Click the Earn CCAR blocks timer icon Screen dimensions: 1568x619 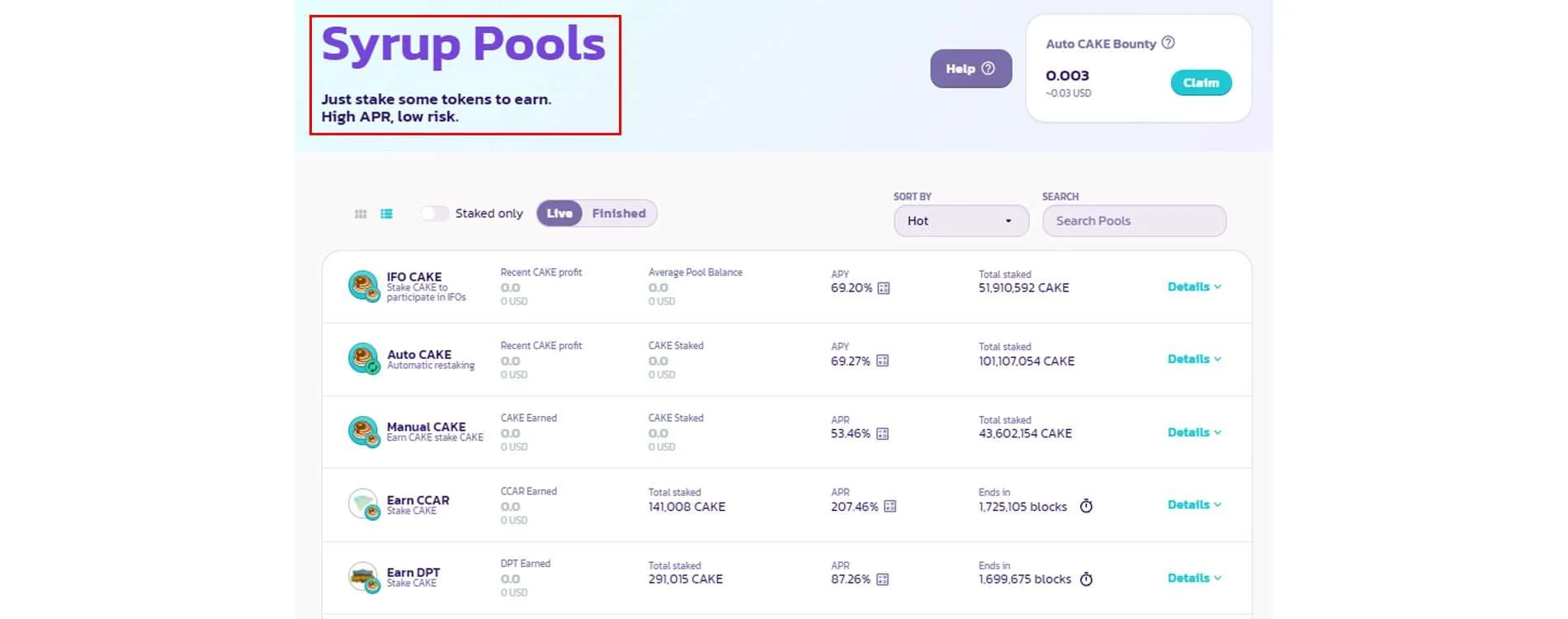pos(1086,506)
